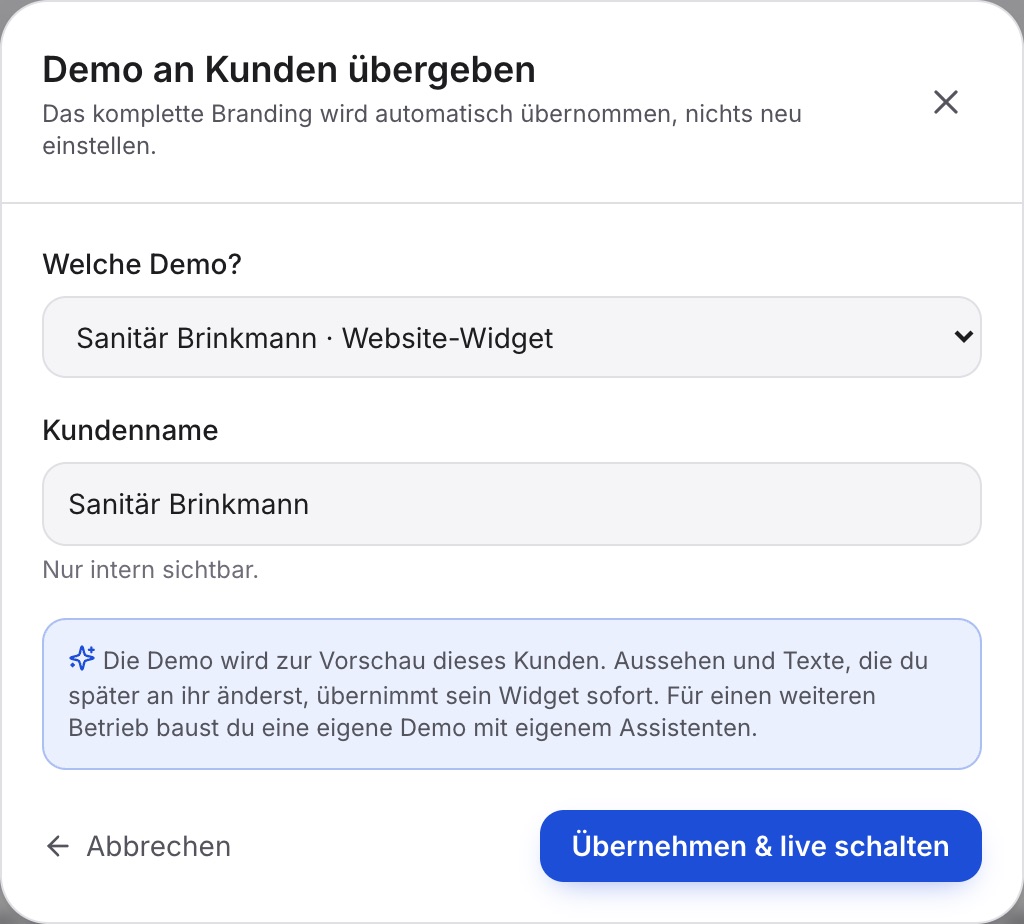Open the Welche Demo dropdown
Image resolution: width=1024 pixels, height=924 pixels.
[x=511, y=337]
